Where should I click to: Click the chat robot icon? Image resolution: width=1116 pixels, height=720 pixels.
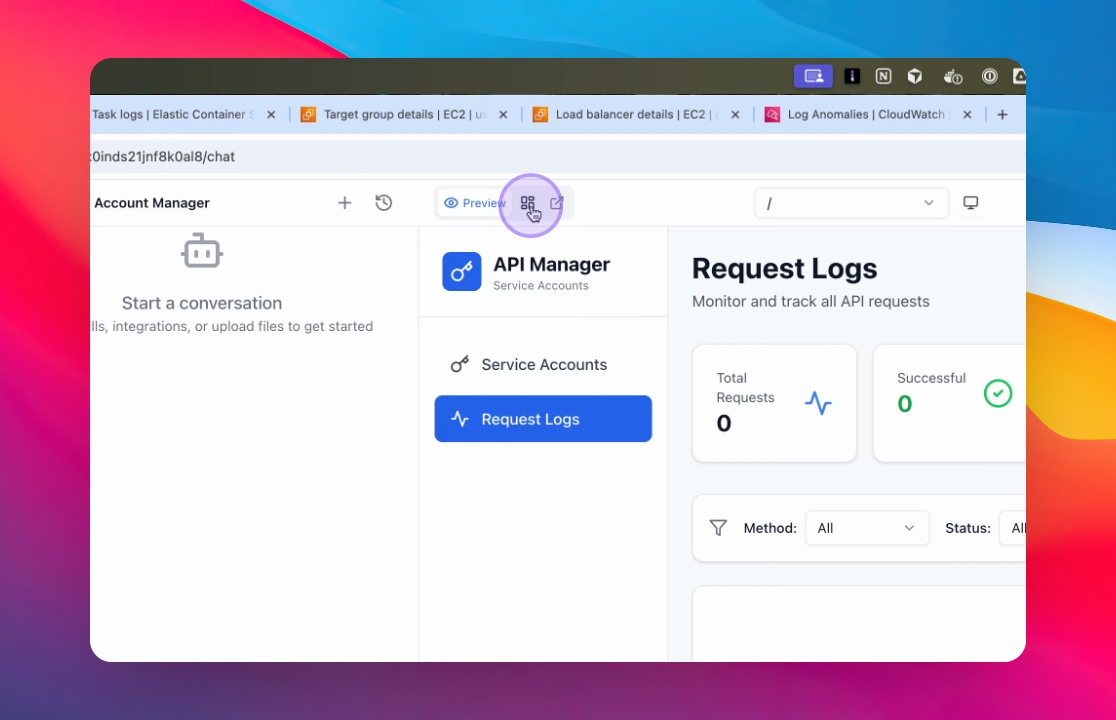coord(202,251)
